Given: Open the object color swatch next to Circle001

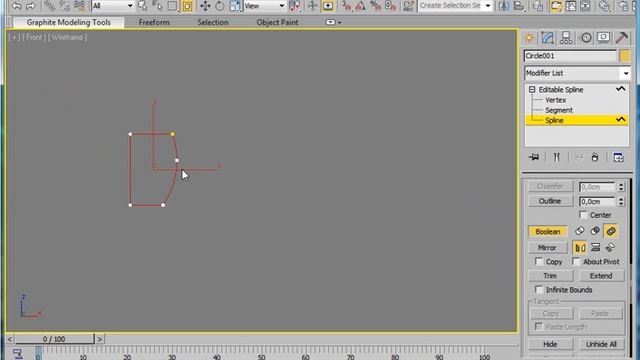Looking at the screenshot, I should pos(624,56).
